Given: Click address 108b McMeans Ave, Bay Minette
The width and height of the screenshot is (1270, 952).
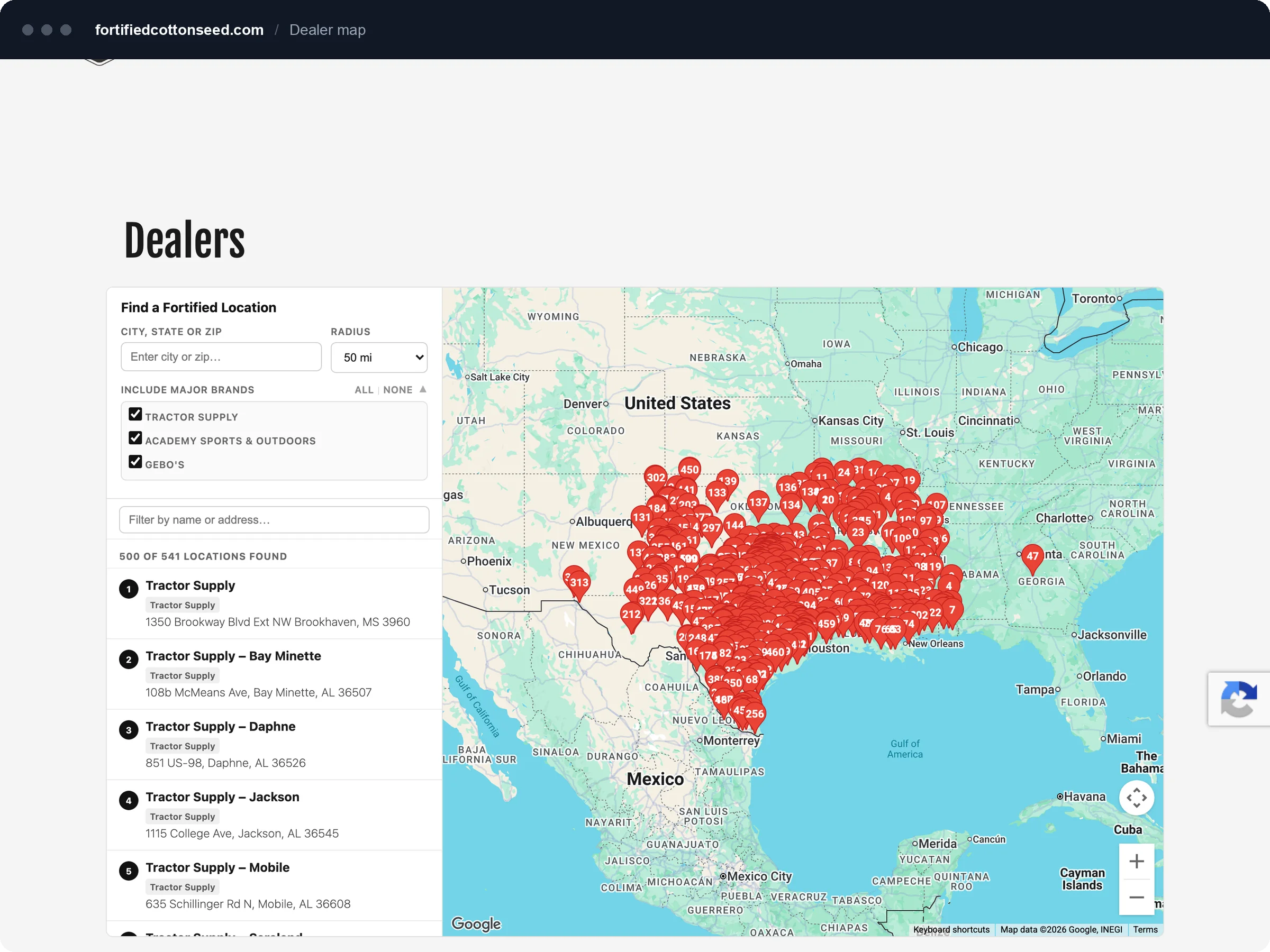Looking at the screenshot, I should pyautogui.click(x=258, y=693).
